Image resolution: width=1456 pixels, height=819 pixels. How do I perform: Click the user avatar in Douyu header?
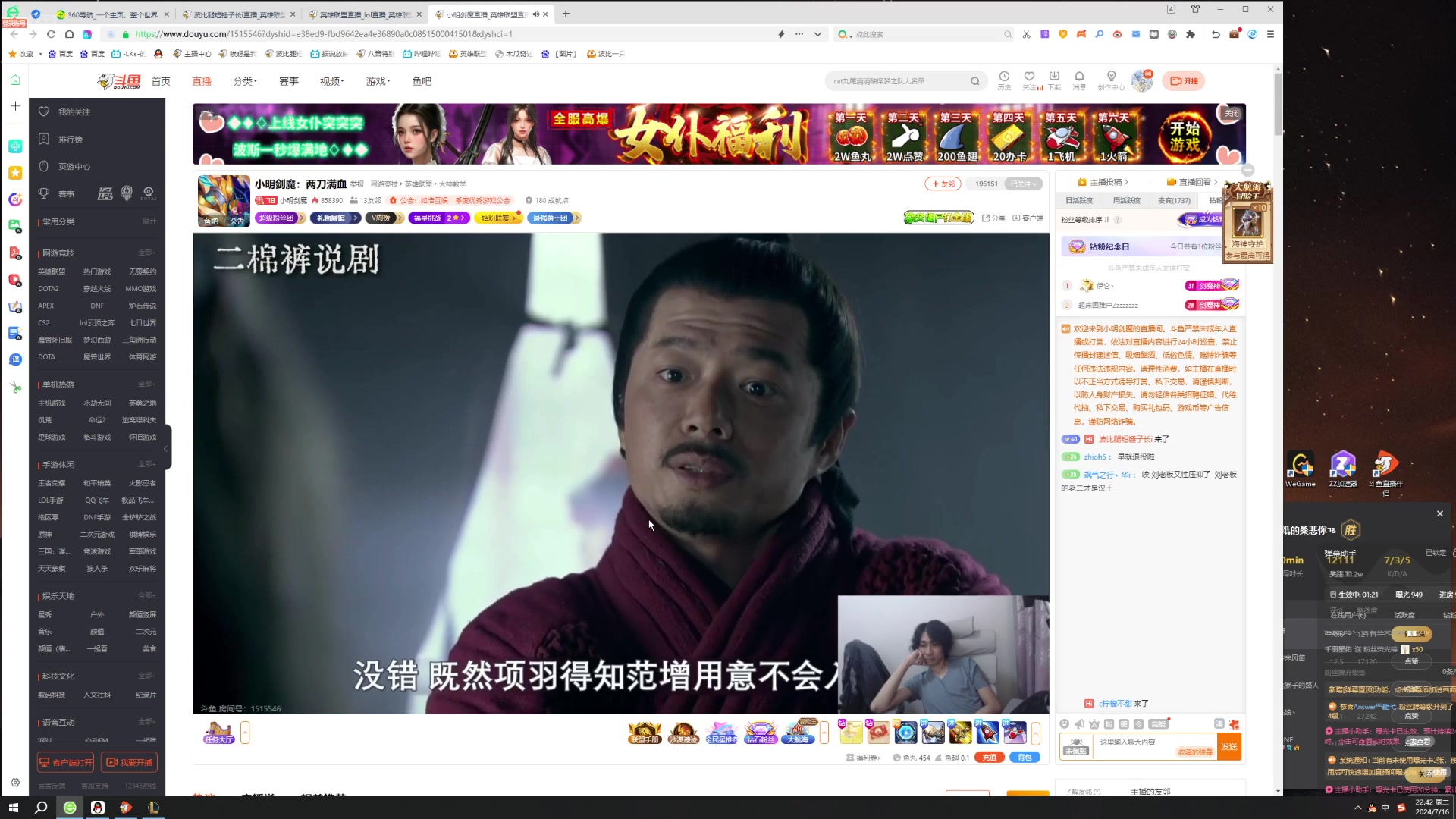tap(1142, 80)
